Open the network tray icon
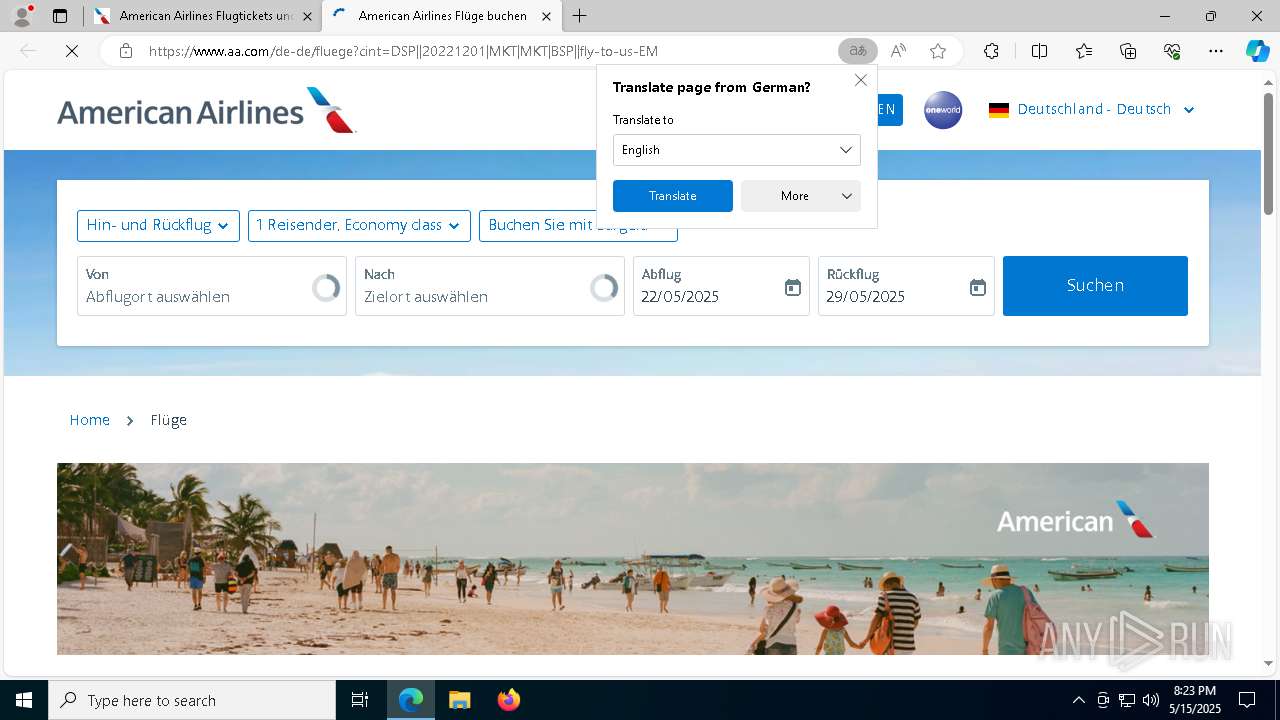Screen dimensions: 1280x720 click(x=1126, y=700)
